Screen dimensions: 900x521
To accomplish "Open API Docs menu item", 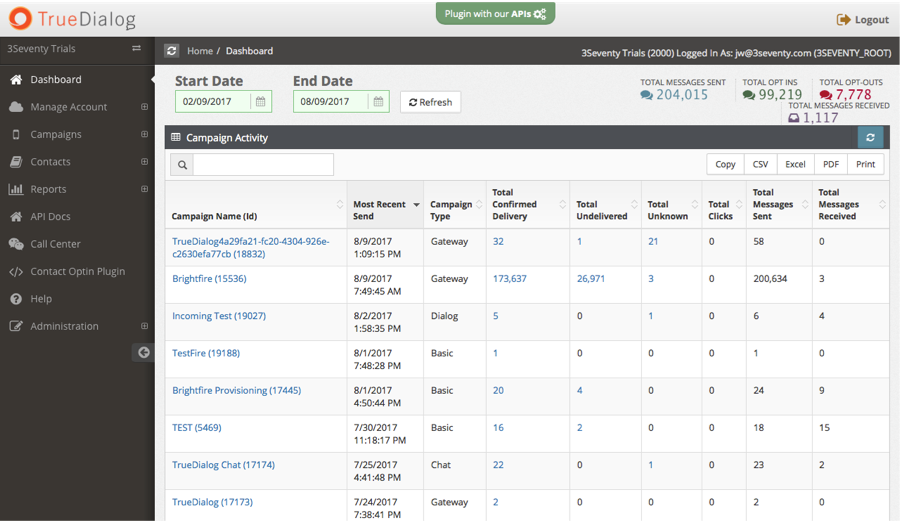I will (51, 216).
